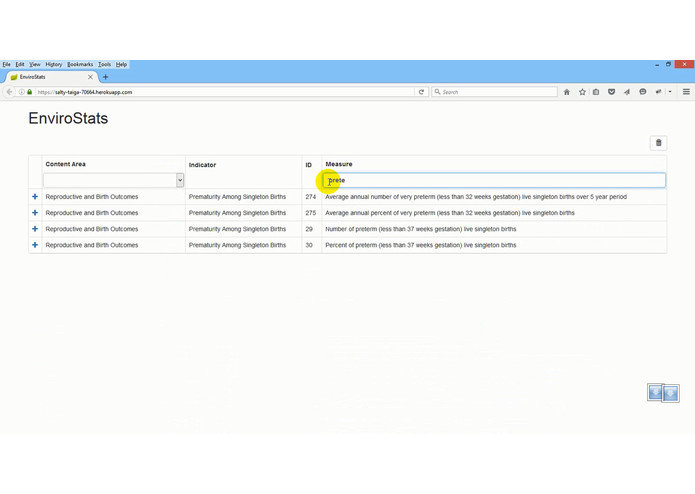Click the Hello chat bubble icon
Viewport: 695px width, 494px height.
[x=643, y=92]
